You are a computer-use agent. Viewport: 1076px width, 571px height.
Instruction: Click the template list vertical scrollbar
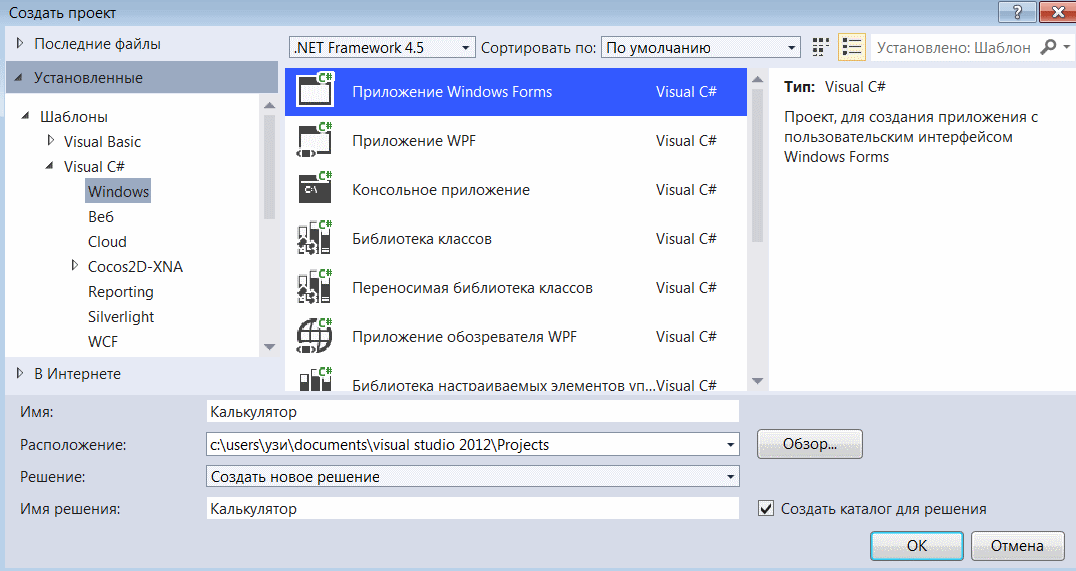pyautogui.click(x=758, y=166)
